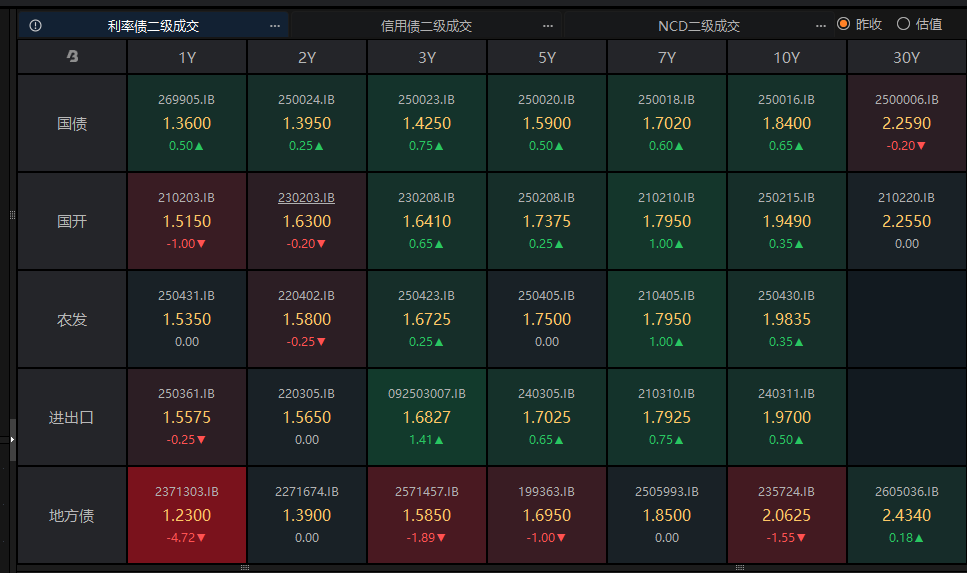Screen dimensions: 967x573
Task: Click bond code 250208.IB
Action: pyautogui.click(x=546, y=197)
